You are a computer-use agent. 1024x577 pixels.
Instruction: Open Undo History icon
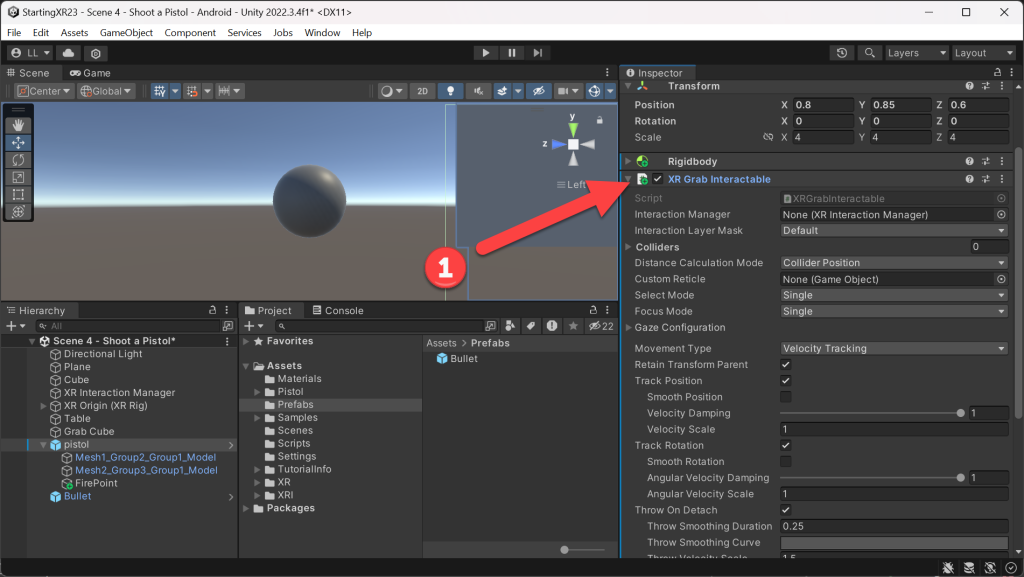pyautogui.click(x=842, y=53)
